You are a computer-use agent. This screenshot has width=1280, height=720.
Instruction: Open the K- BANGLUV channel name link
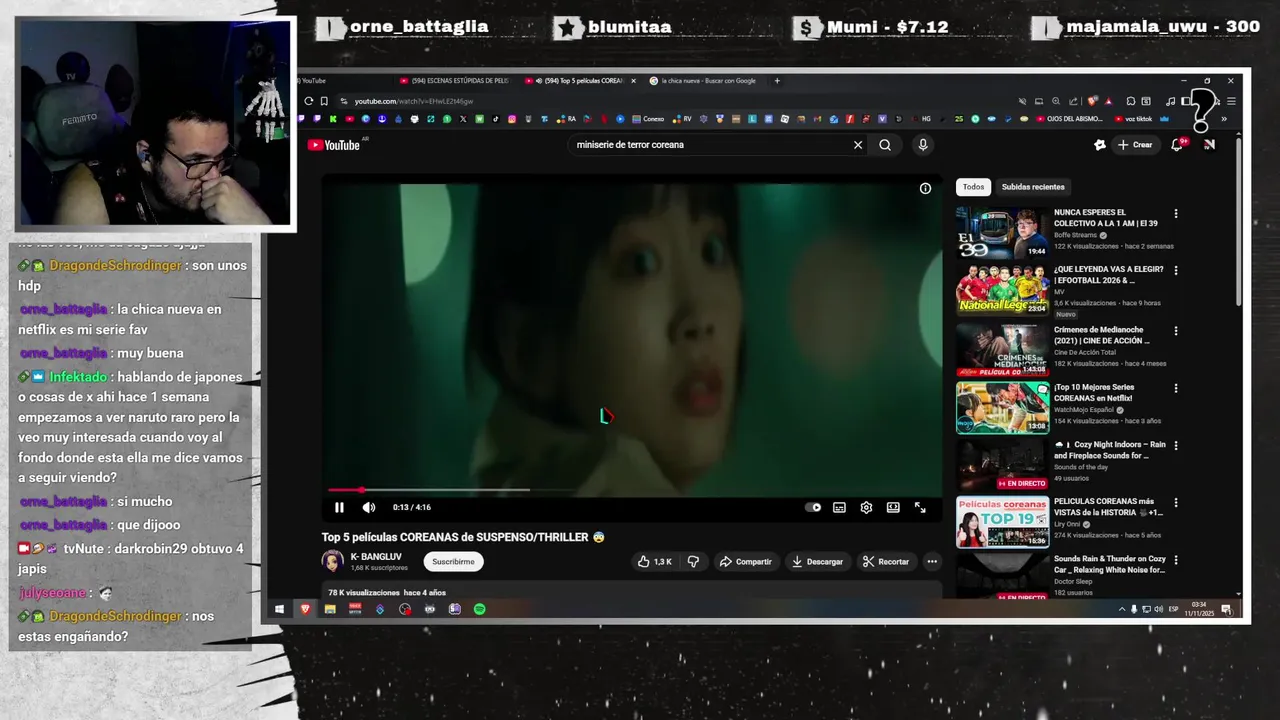pos(376,557)
